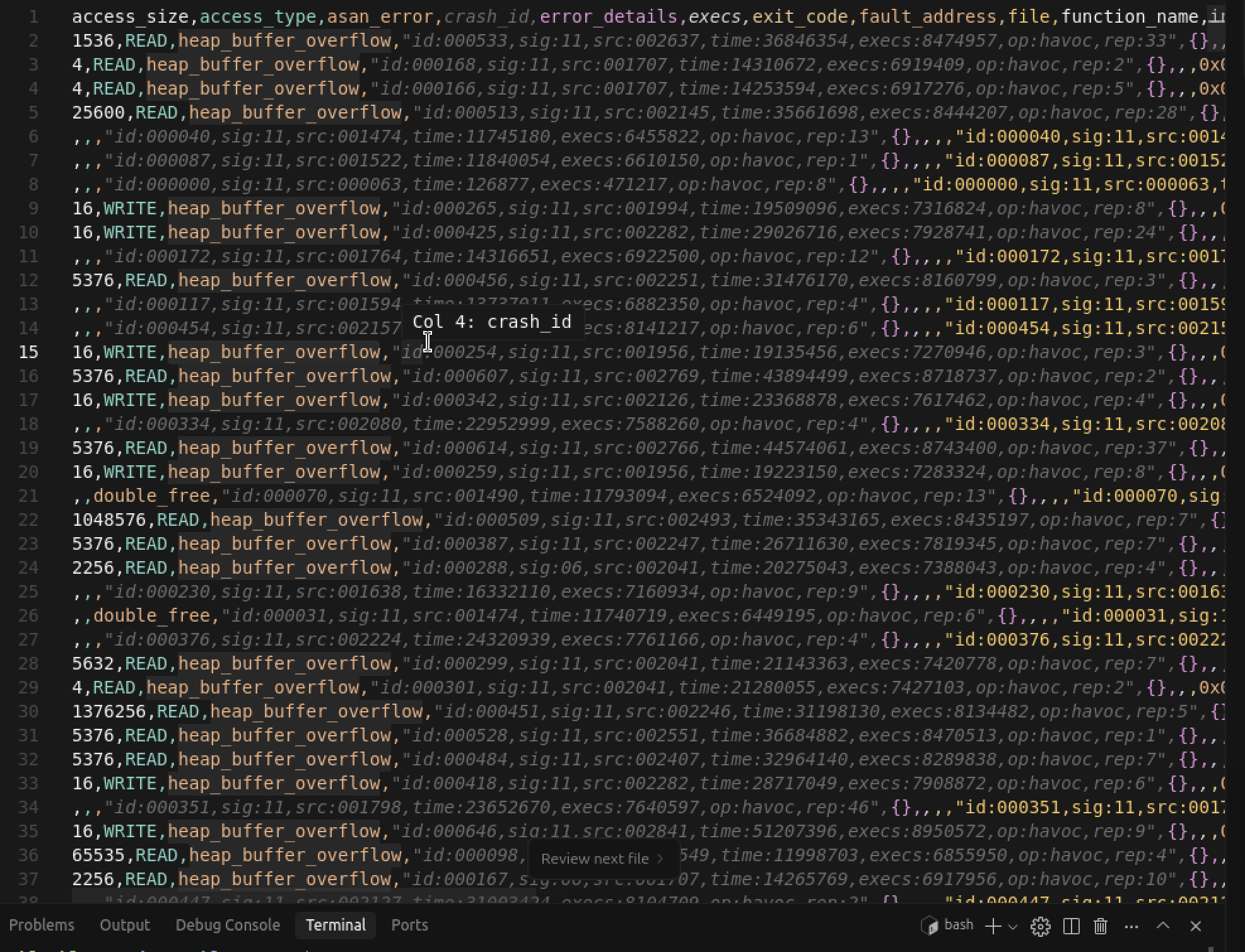This screenshot has width=1245, height=952.
Task: Open the Output tab
Action: click(125, 925)
